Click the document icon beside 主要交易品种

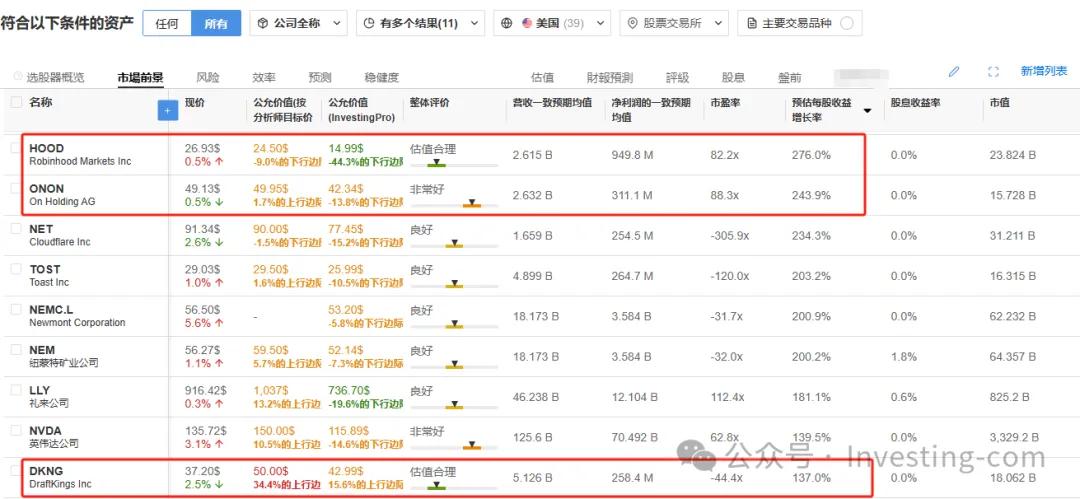[752, 23]
